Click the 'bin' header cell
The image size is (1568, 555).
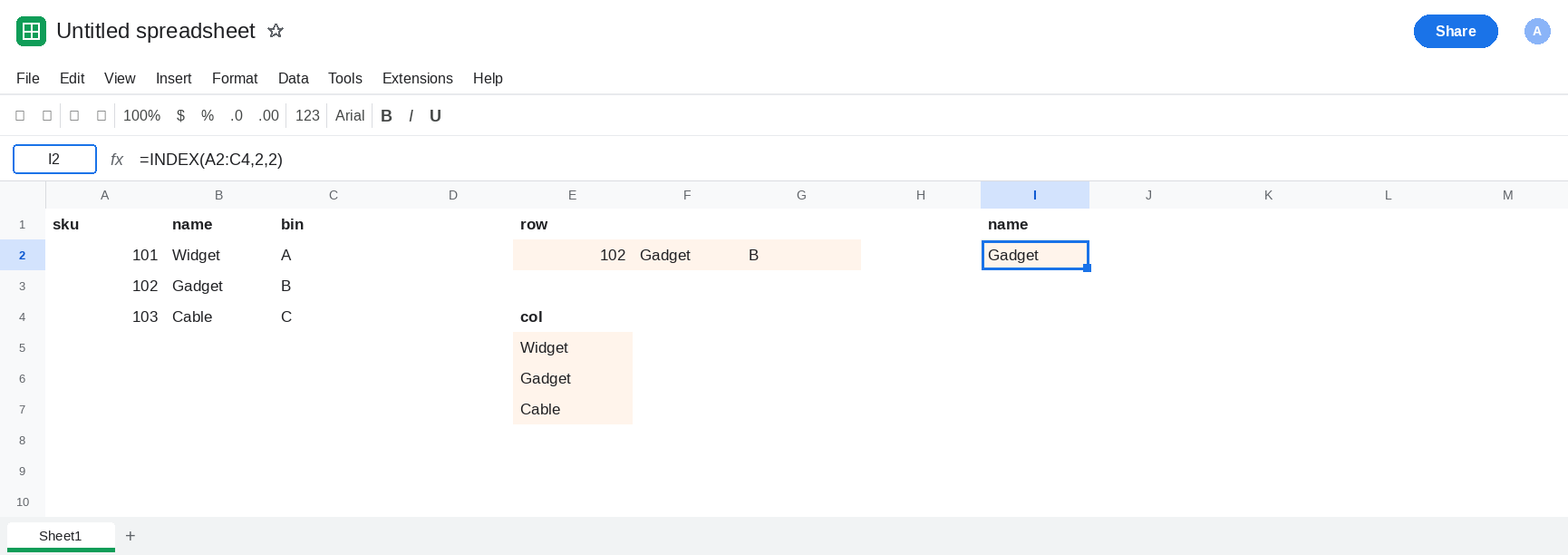pos(334,224)
